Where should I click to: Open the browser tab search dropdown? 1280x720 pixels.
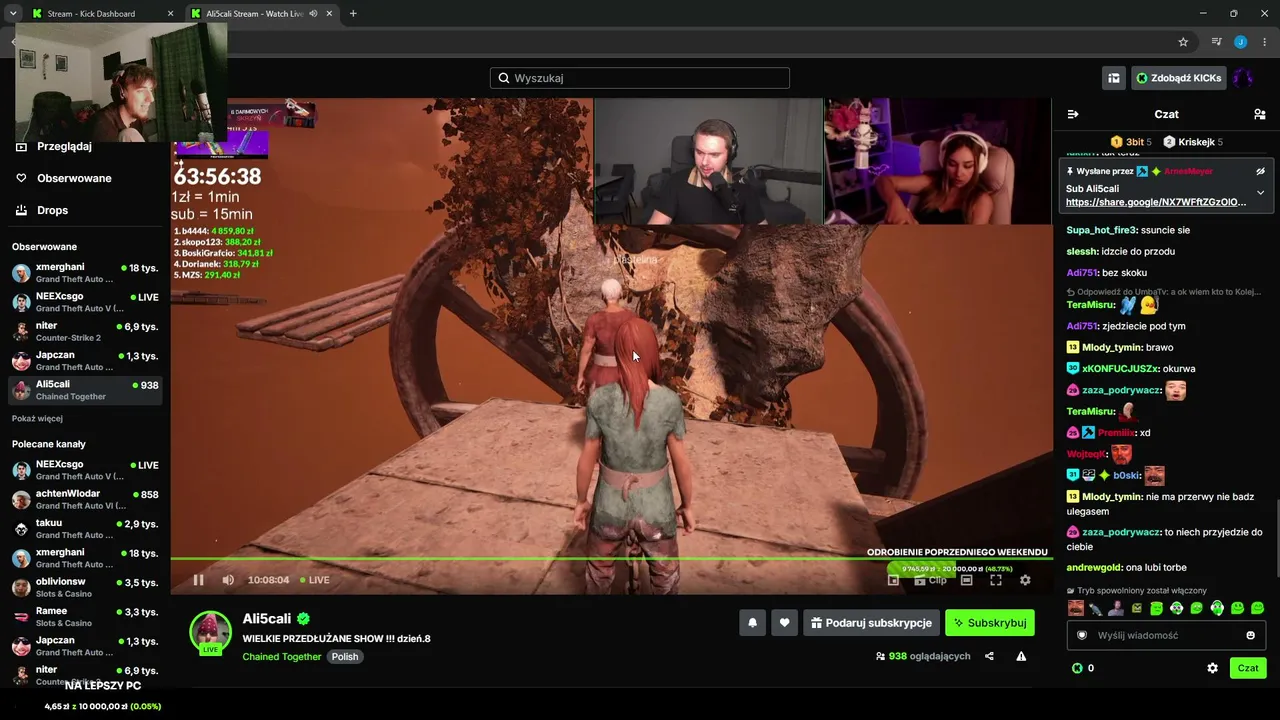pyautogui.click(x=13, y=14)
